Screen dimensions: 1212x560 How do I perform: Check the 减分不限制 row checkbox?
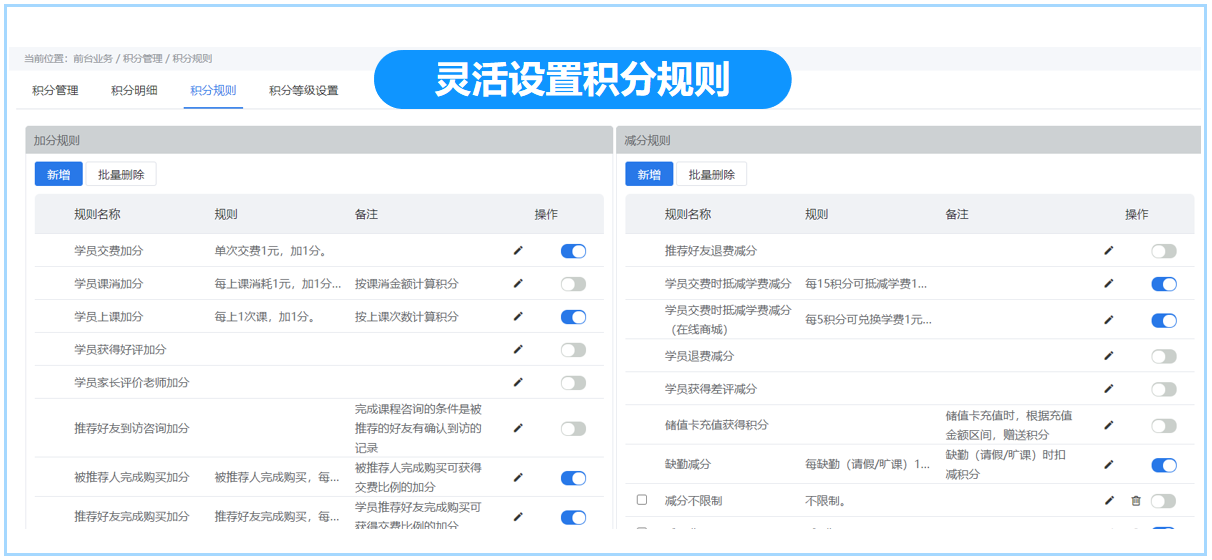642,500
